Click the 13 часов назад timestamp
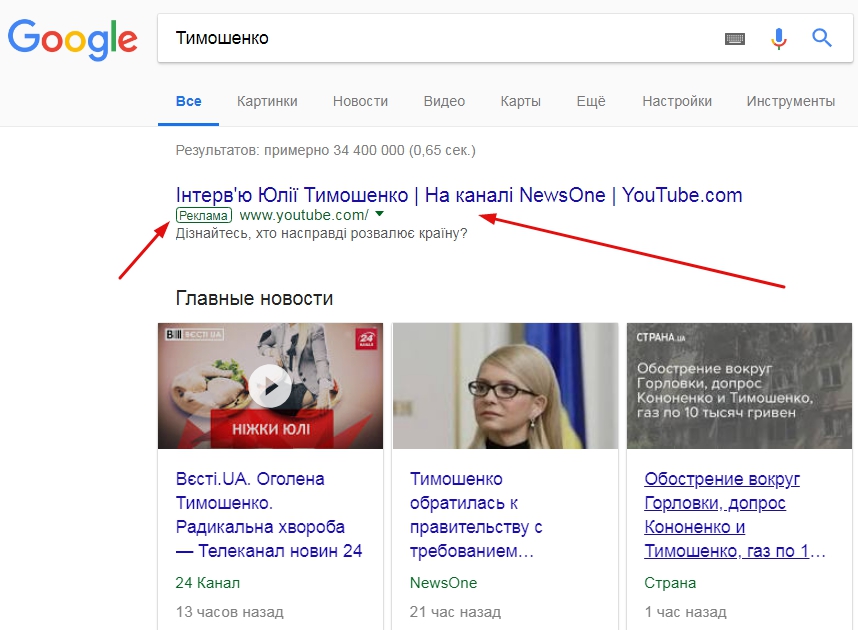The width and height of the screenshot is (858, 630). [x=229, y=612]
